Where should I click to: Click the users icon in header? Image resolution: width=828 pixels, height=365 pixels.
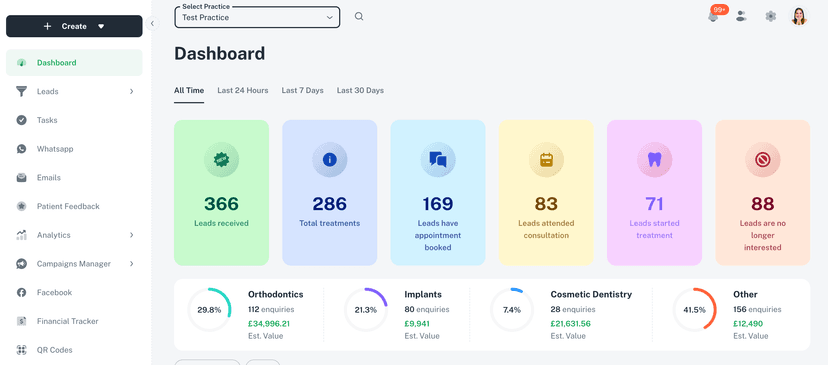tap(741, 16)
